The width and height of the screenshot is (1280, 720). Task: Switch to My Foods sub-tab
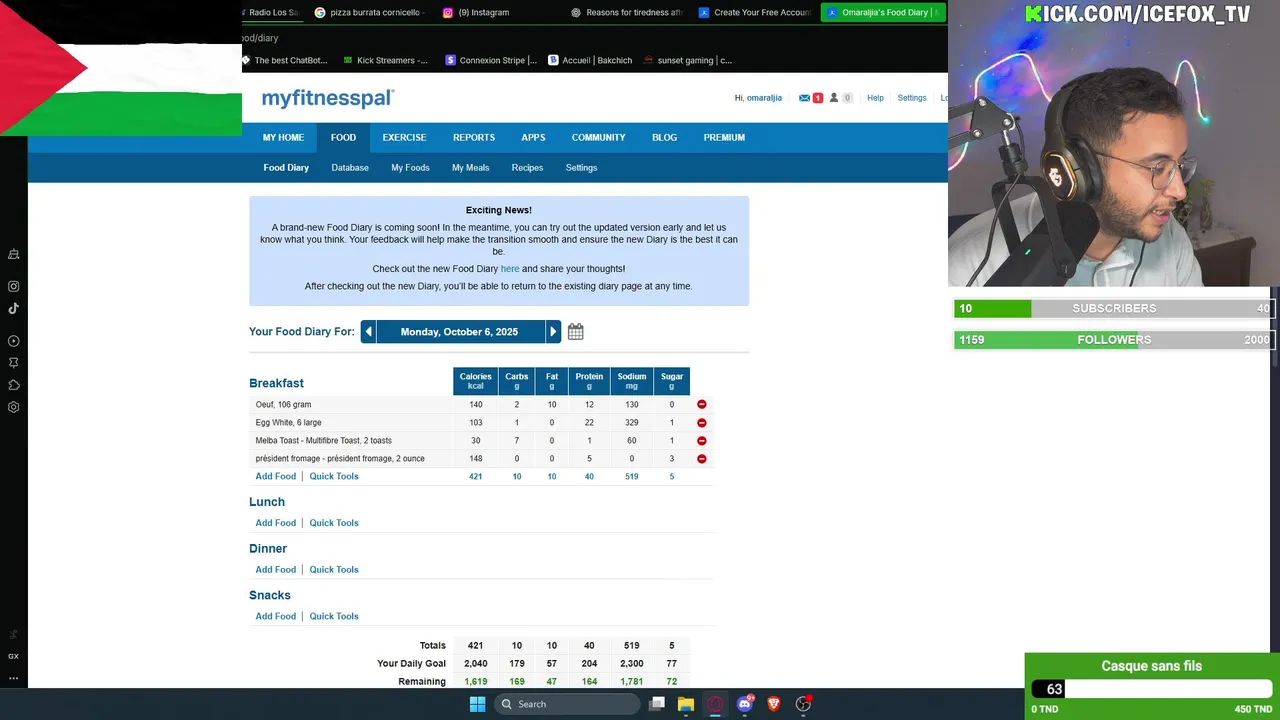point(410,168)
